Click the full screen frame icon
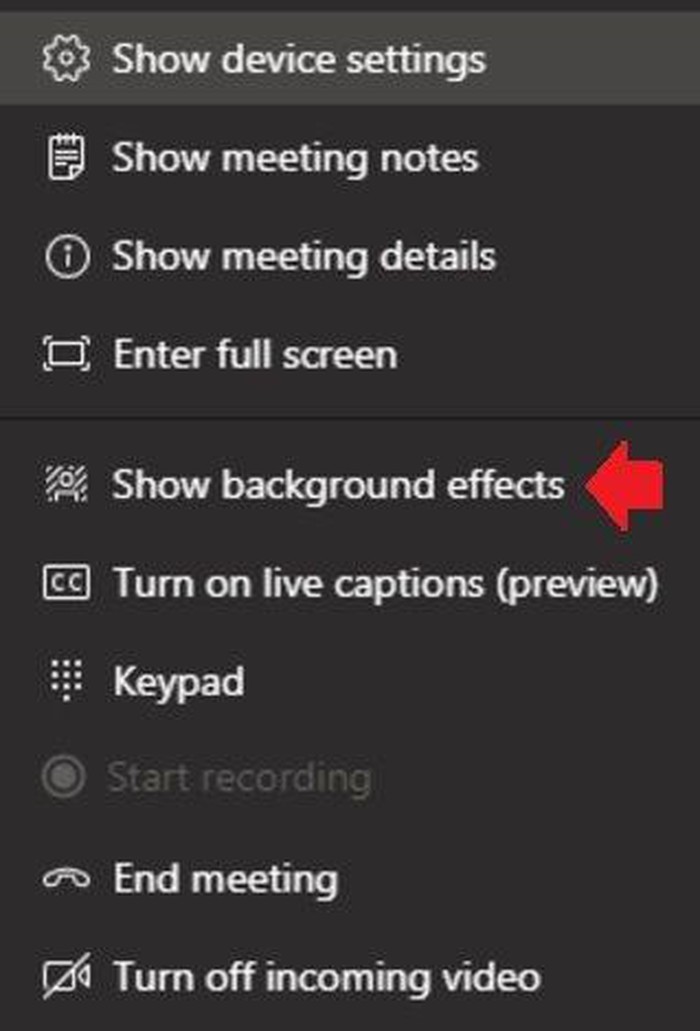This screenshot has width=700, height=1031. click(x=67, y=354)
